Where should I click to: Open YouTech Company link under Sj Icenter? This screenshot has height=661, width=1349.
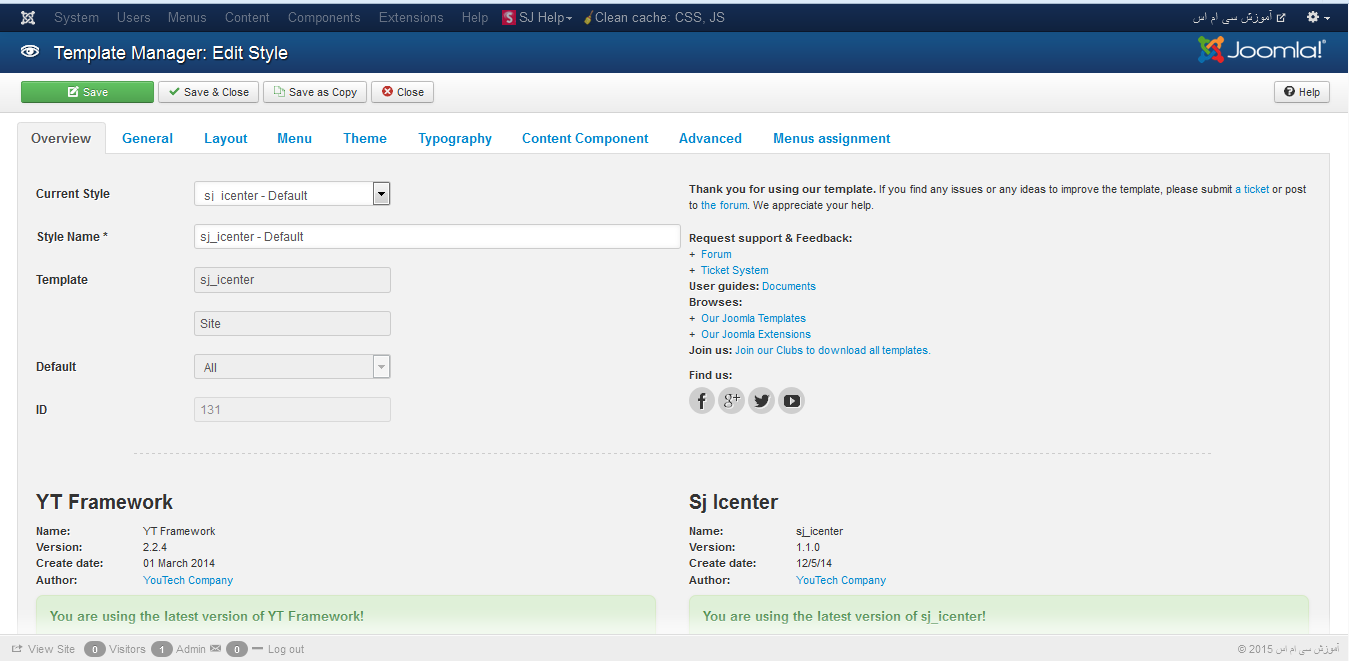(841, 580)
